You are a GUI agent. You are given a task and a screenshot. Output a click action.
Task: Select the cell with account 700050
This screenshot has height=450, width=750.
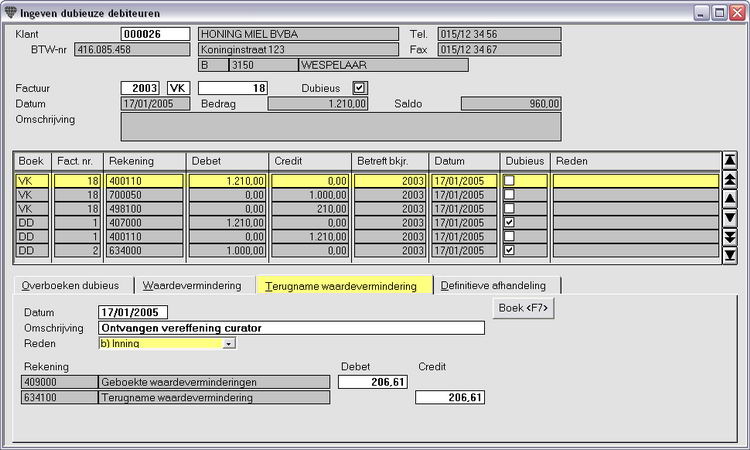(x=144, y=195)
